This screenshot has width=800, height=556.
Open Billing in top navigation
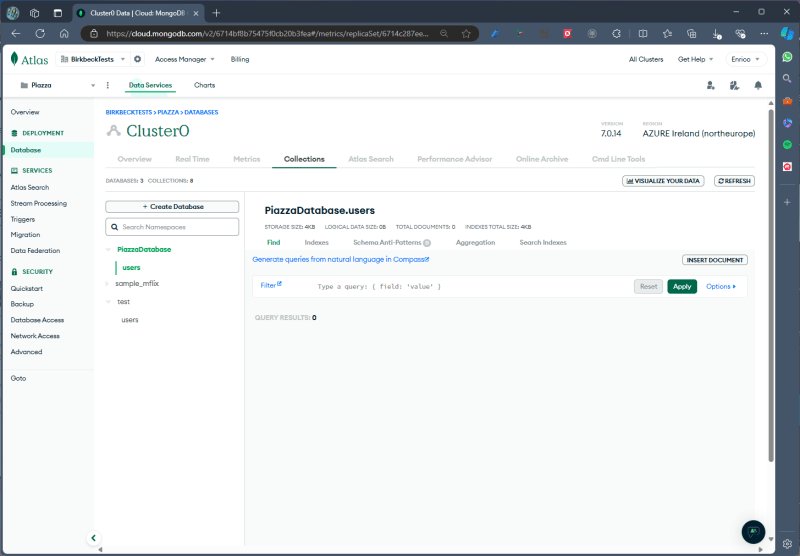click(240, 59)
